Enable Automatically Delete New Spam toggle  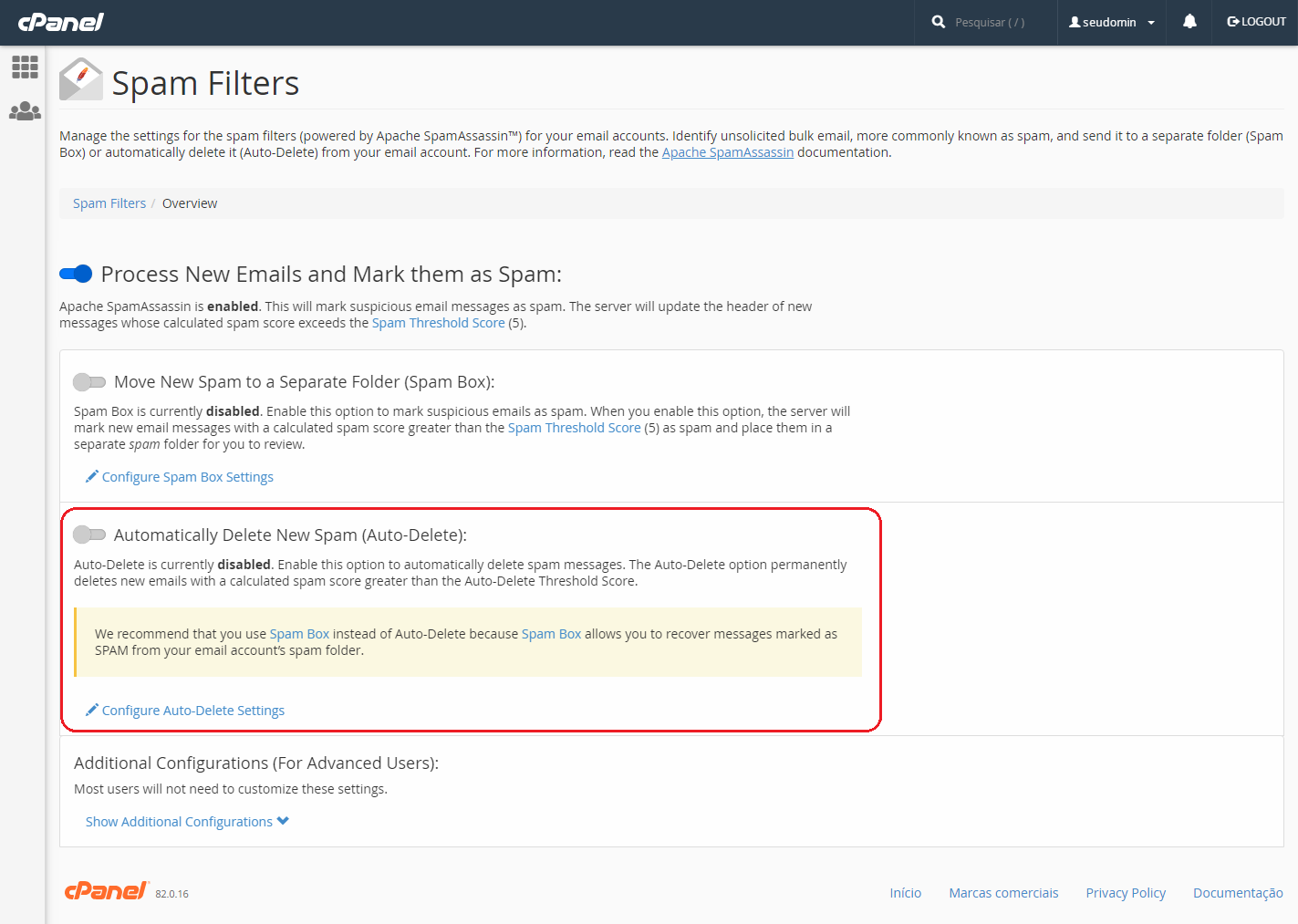89,535
